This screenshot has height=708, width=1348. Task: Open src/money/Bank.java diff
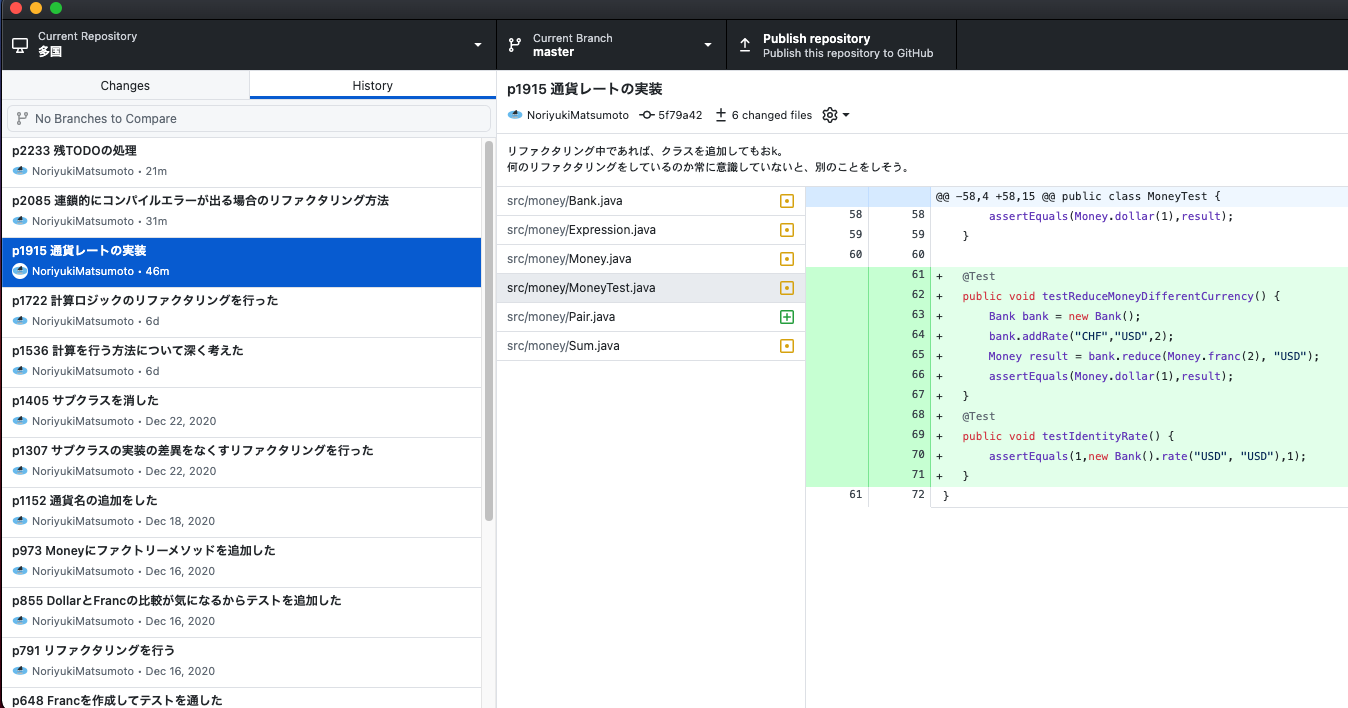[x=650, y=201]
